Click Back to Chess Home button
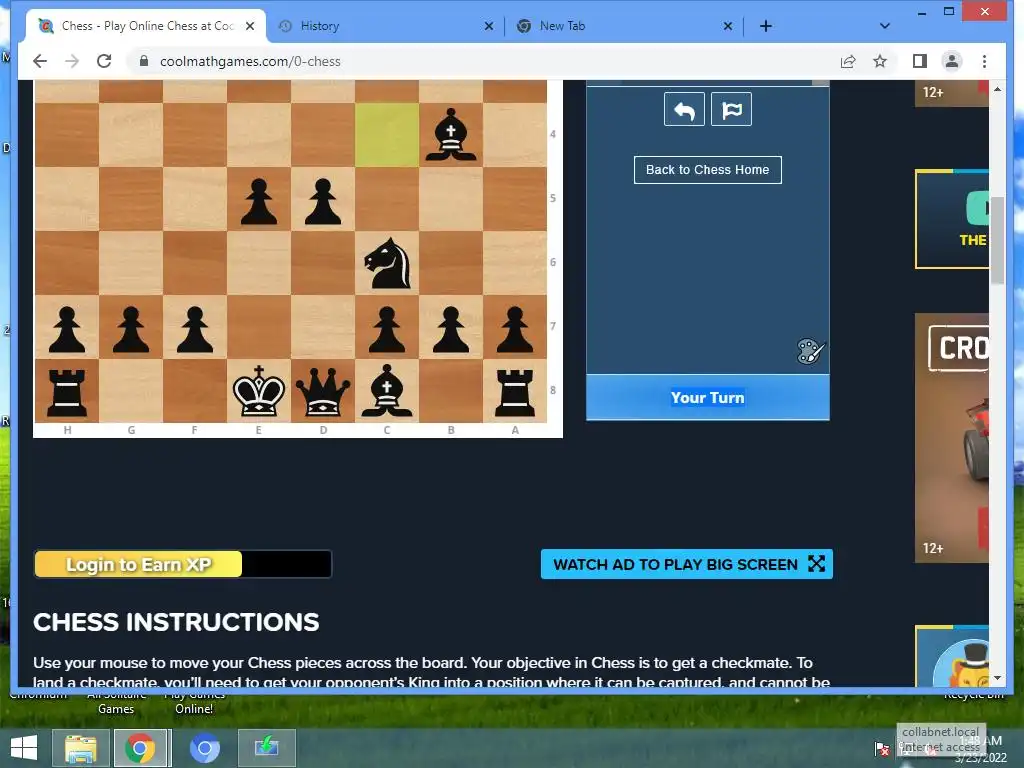The width and height of the screenshot is (1024, 768). coord(707,170)
